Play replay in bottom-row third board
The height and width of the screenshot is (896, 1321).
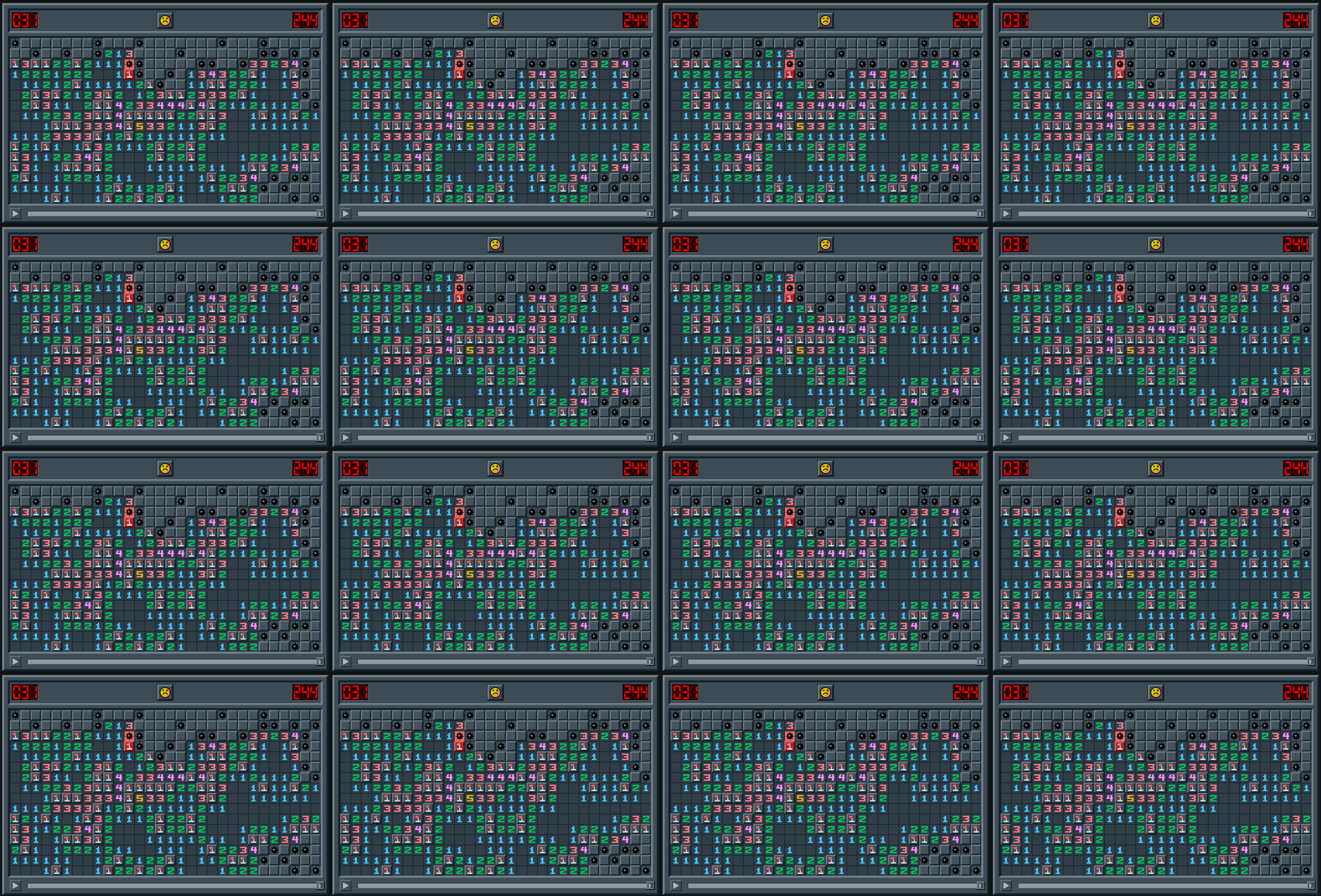coord(676,885)
